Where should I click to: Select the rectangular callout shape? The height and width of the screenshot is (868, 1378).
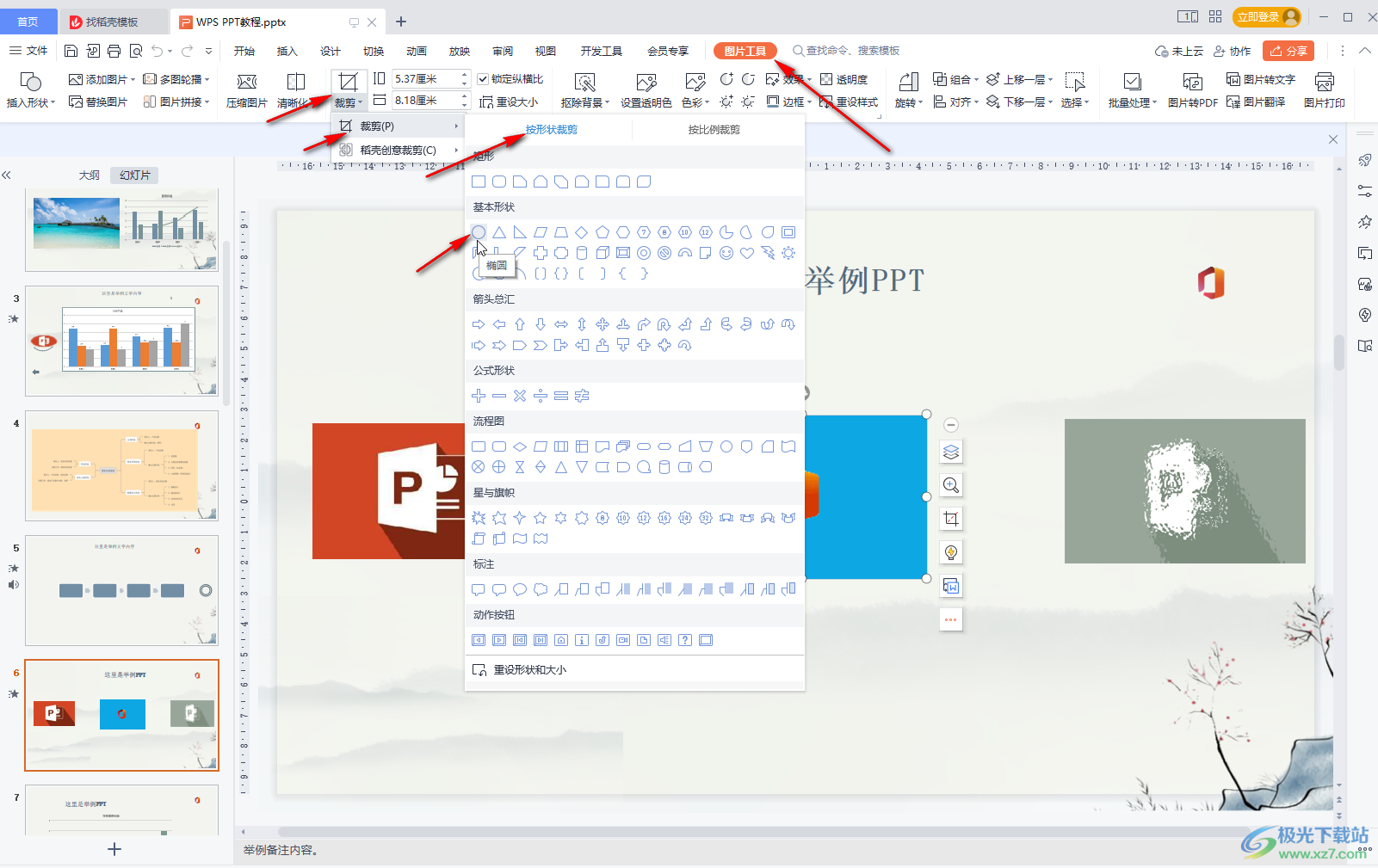[x=479, y=589]
